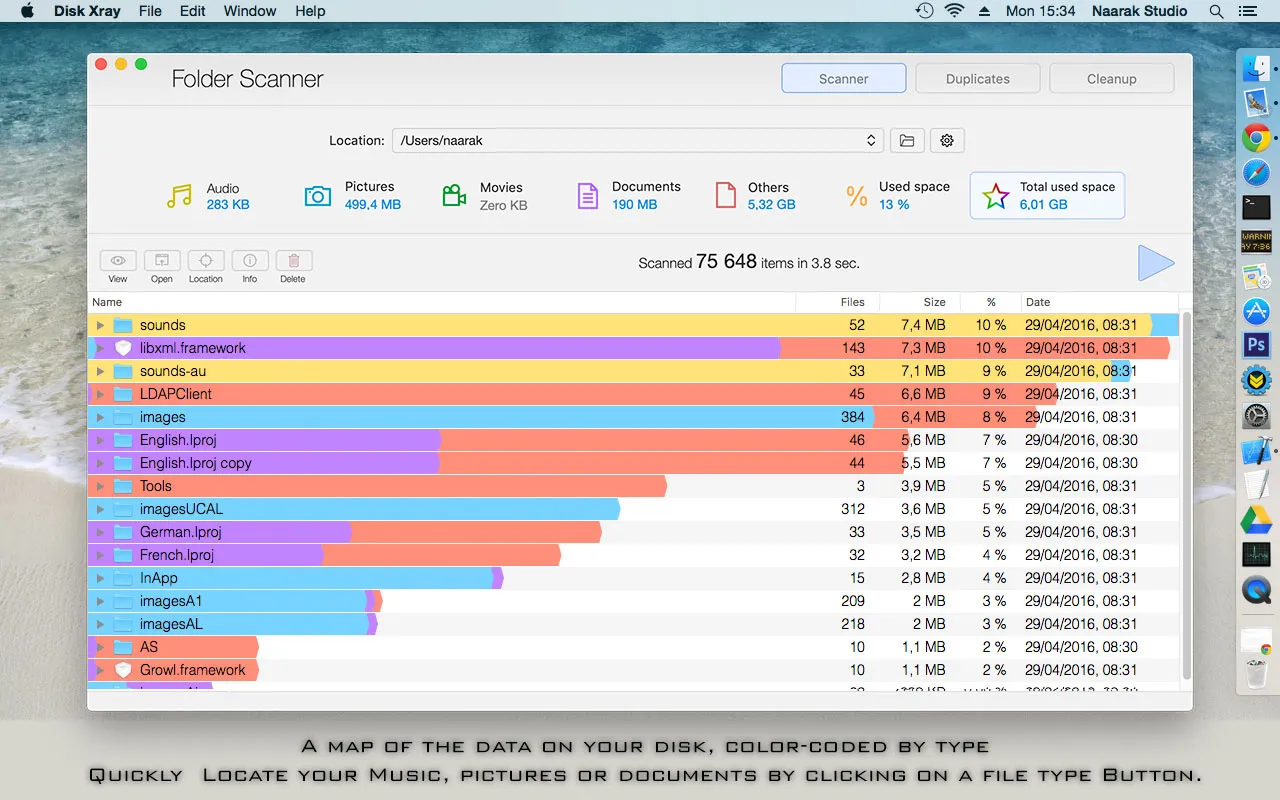Click the Used space percentage icon
1280x800 pixels.
[x=856, y=196]
